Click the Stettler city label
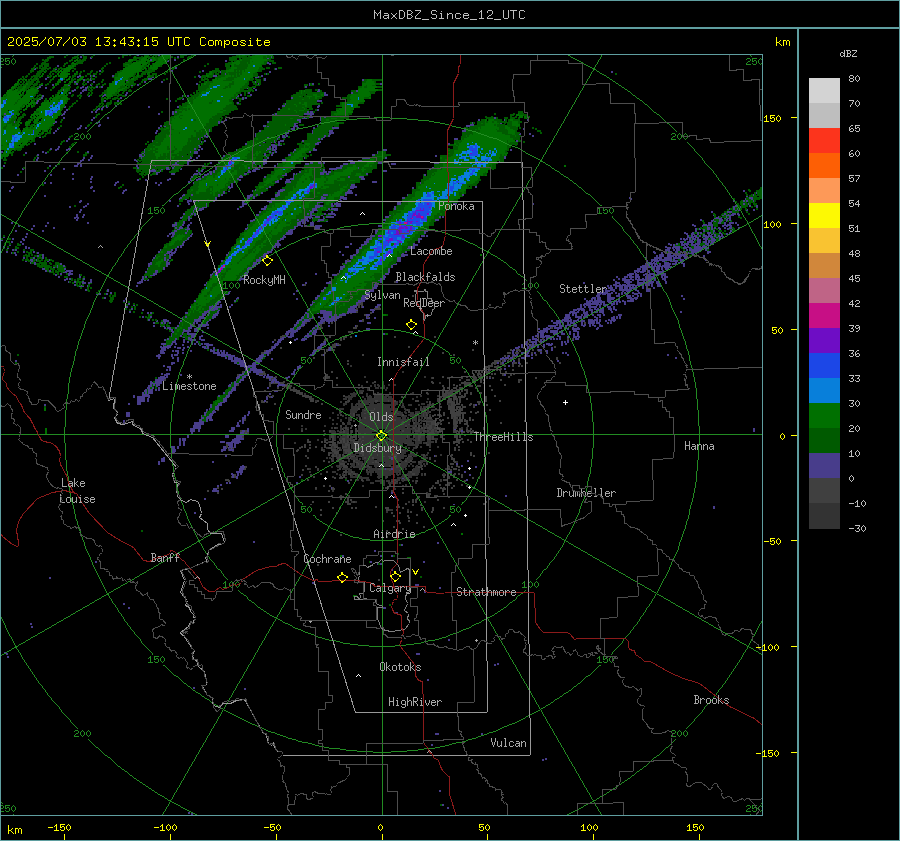This screenshot has width=900, height=841. point(583,289)
